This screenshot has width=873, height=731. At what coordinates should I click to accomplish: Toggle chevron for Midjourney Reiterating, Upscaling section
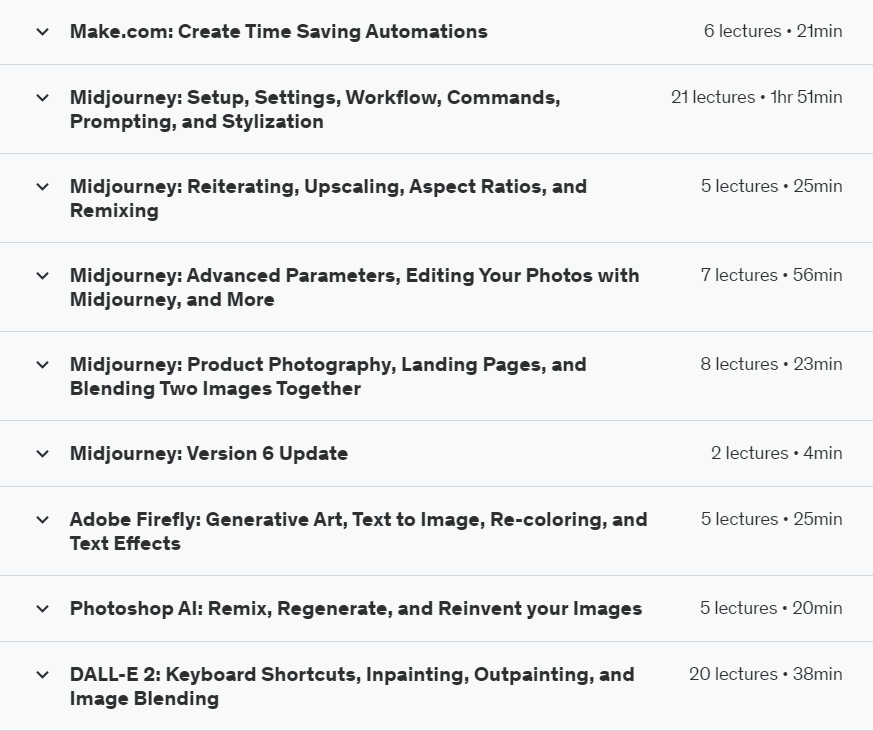point(42,187)
